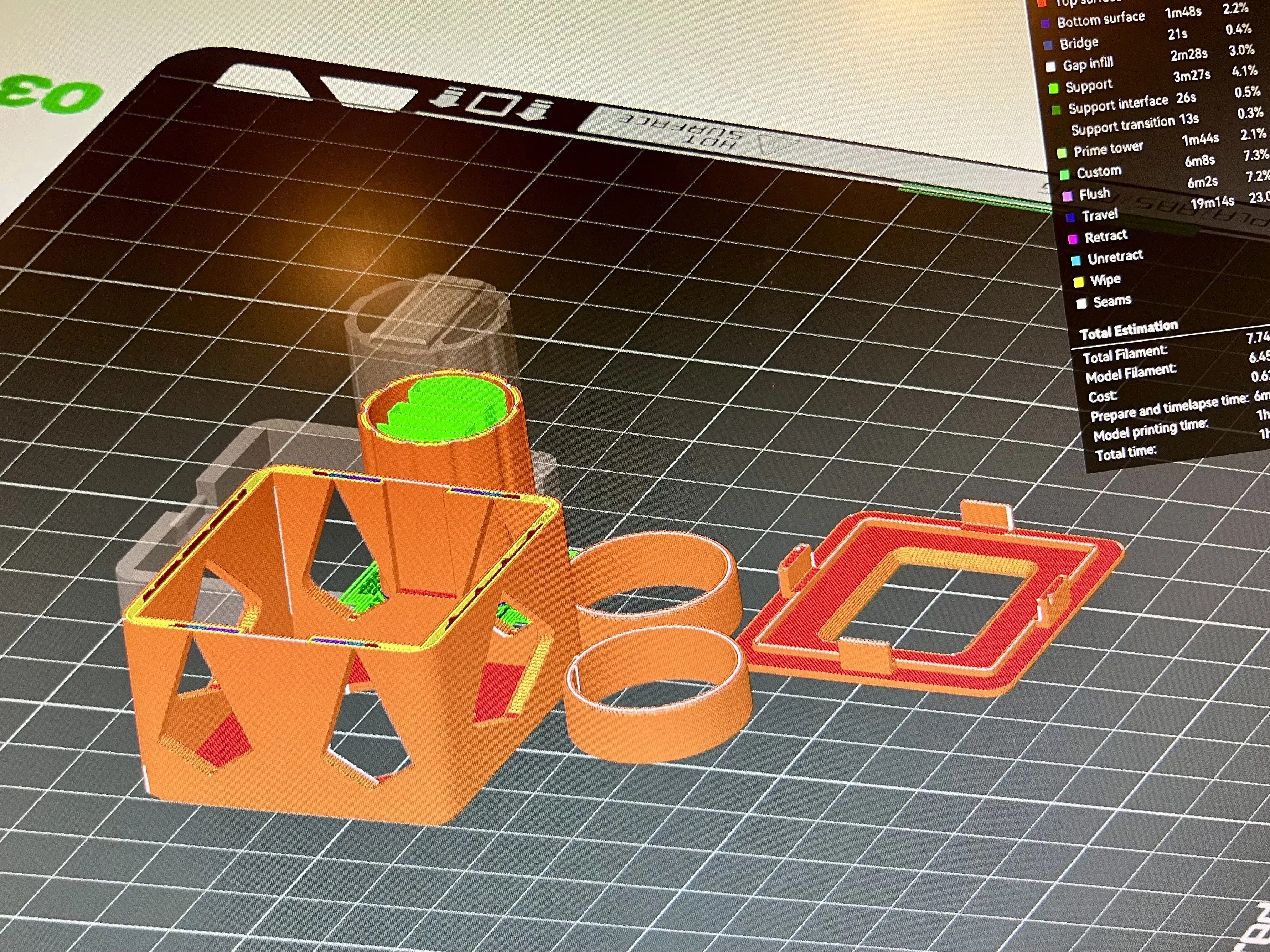Show the Wipe moves in the legend
1270x952 pixels.
1105,280
